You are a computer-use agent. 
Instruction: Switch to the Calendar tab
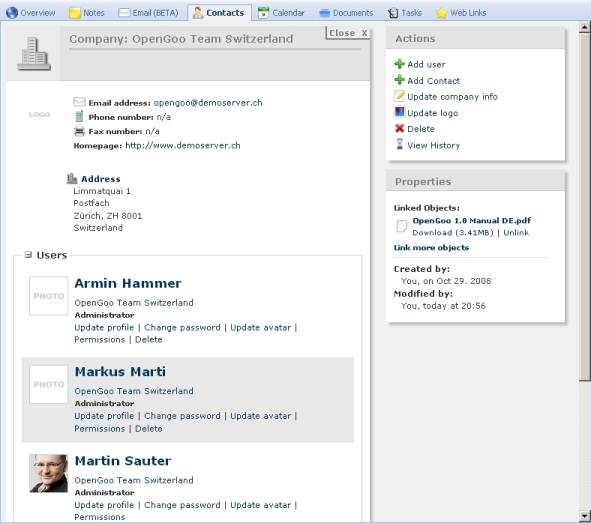tap(281, 13)
